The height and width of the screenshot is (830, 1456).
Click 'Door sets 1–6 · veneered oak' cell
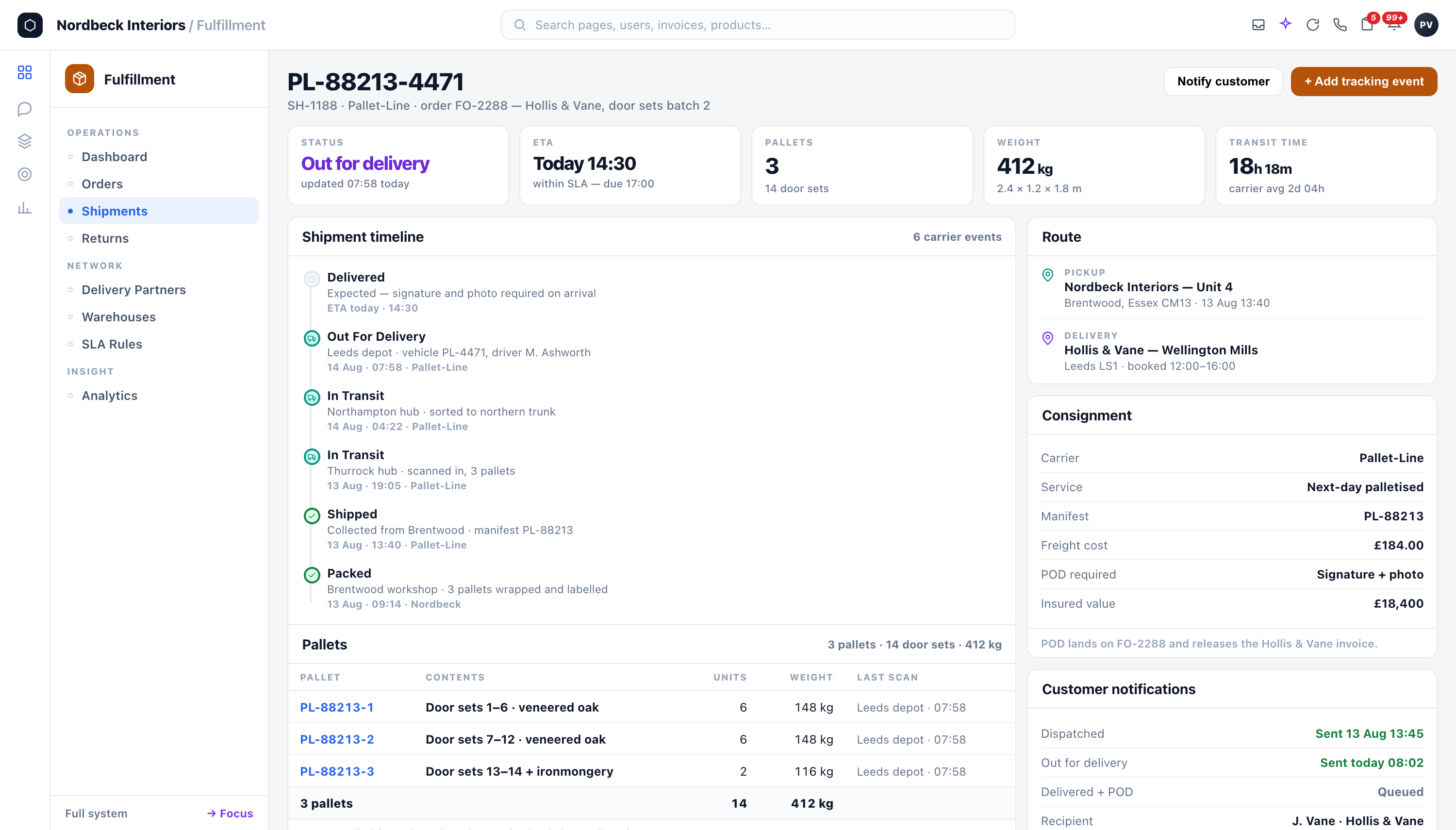pos(512,707)
